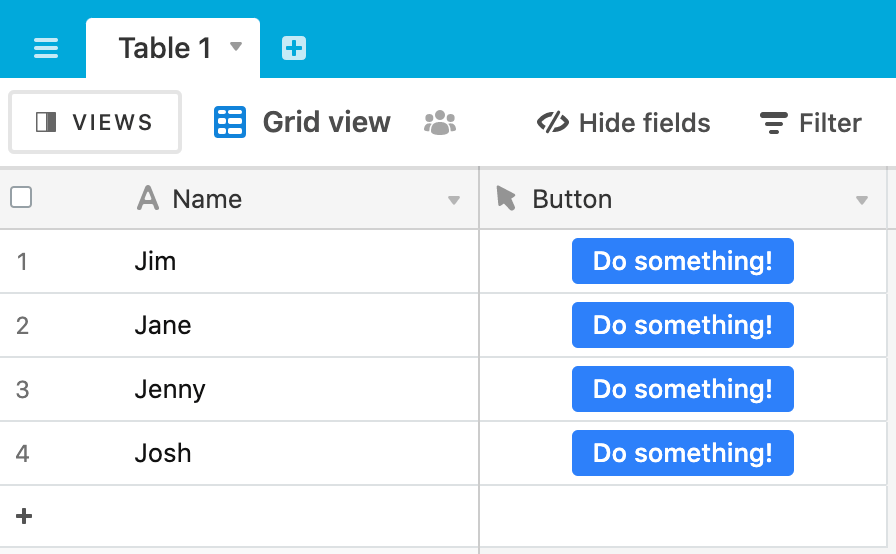
Task: Add a new table with plus icon
Action: (x=294, y=48)
